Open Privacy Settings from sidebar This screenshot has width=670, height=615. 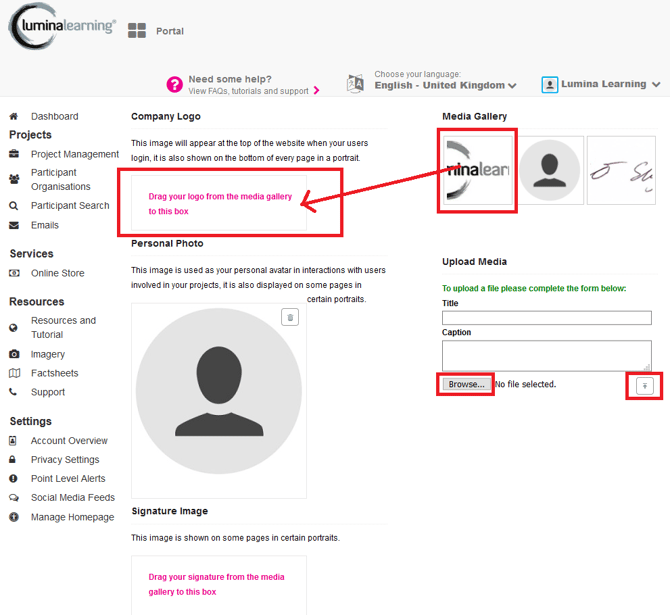[x=65, y=460]
